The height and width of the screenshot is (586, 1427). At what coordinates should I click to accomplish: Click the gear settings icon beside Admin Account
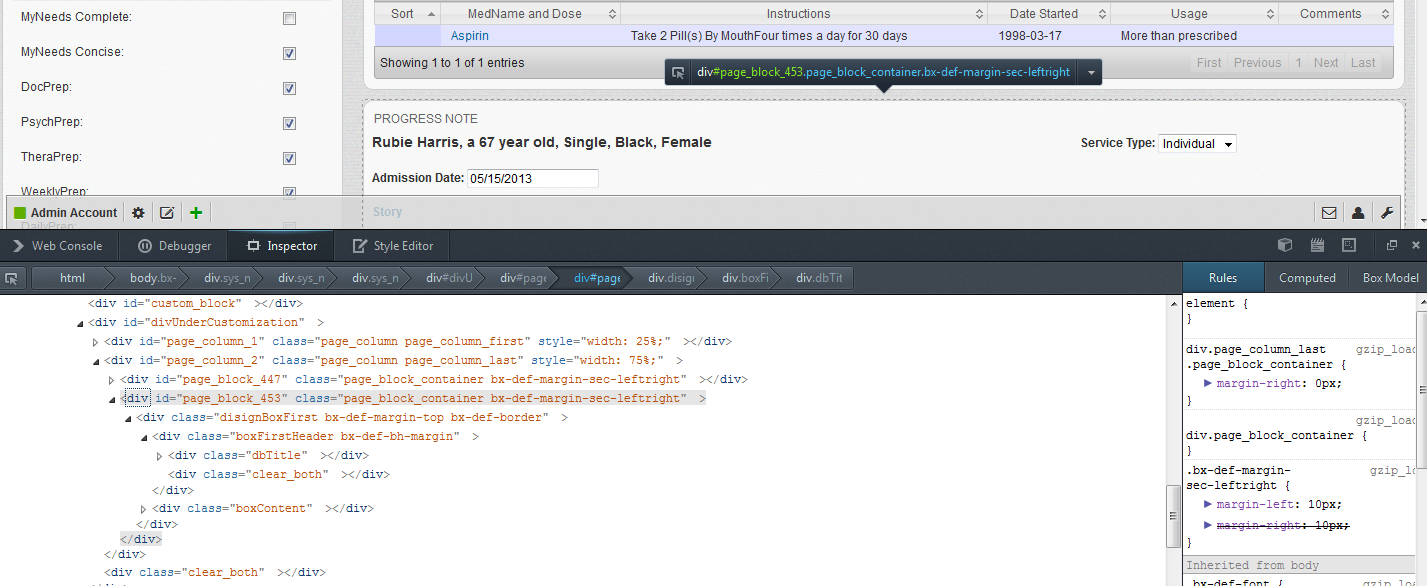coord(138,213)
